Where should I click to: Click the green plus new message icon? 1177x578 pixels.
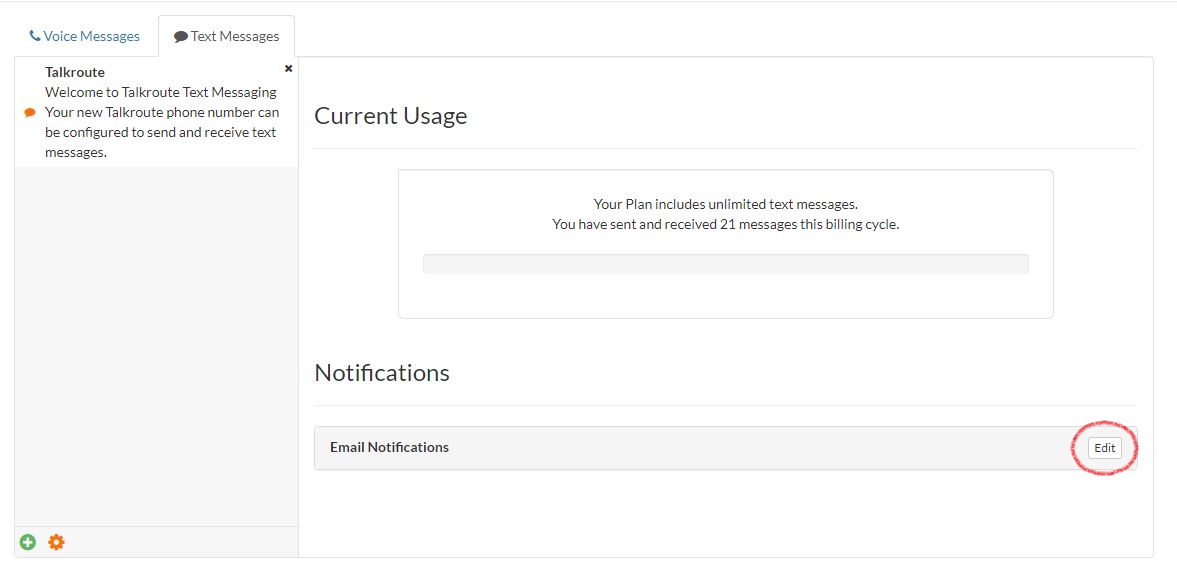(27, 542)
